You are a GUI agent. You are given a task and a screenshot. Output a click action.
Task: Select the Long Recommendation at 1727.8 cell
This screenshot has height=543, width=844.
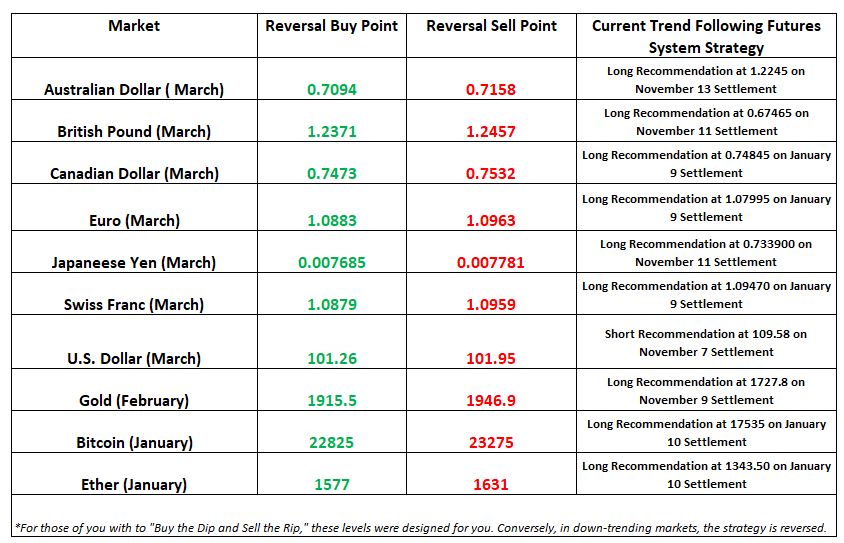coord(706,391)
